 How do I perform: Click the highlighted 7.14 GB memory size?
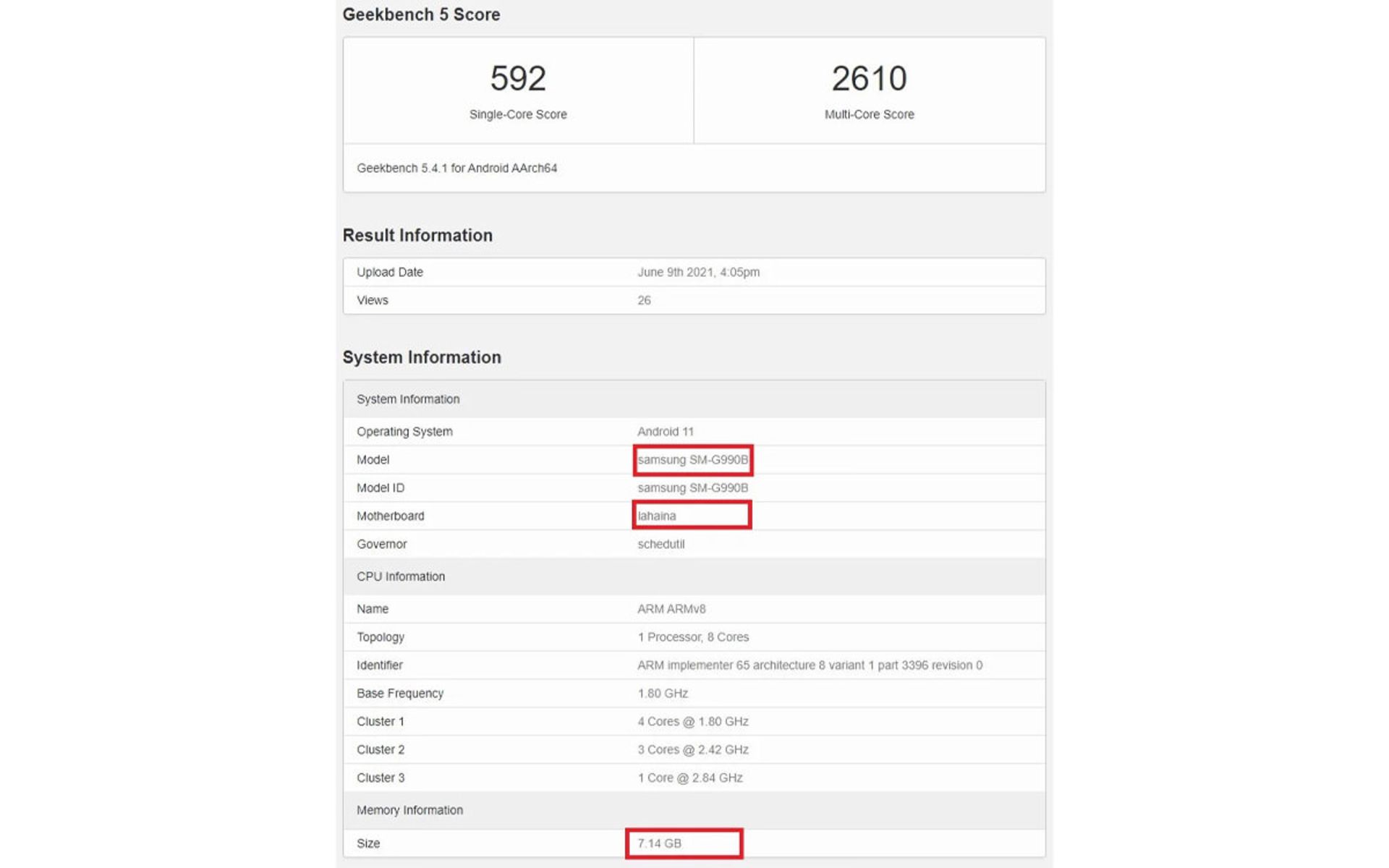[x=659, y=843]
